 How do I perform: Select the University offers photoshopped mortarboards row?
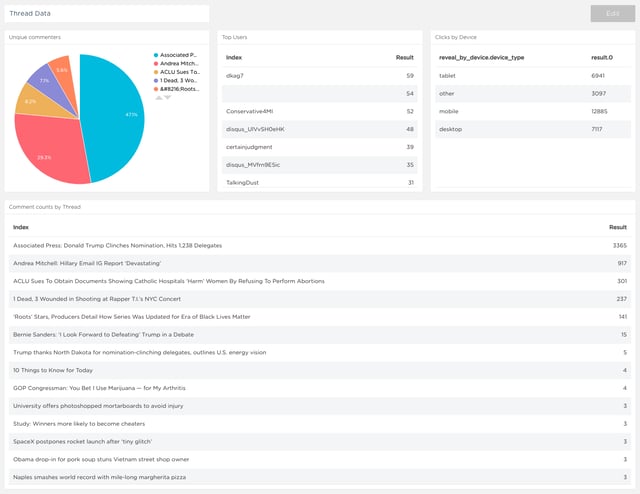tap(320, 406)
